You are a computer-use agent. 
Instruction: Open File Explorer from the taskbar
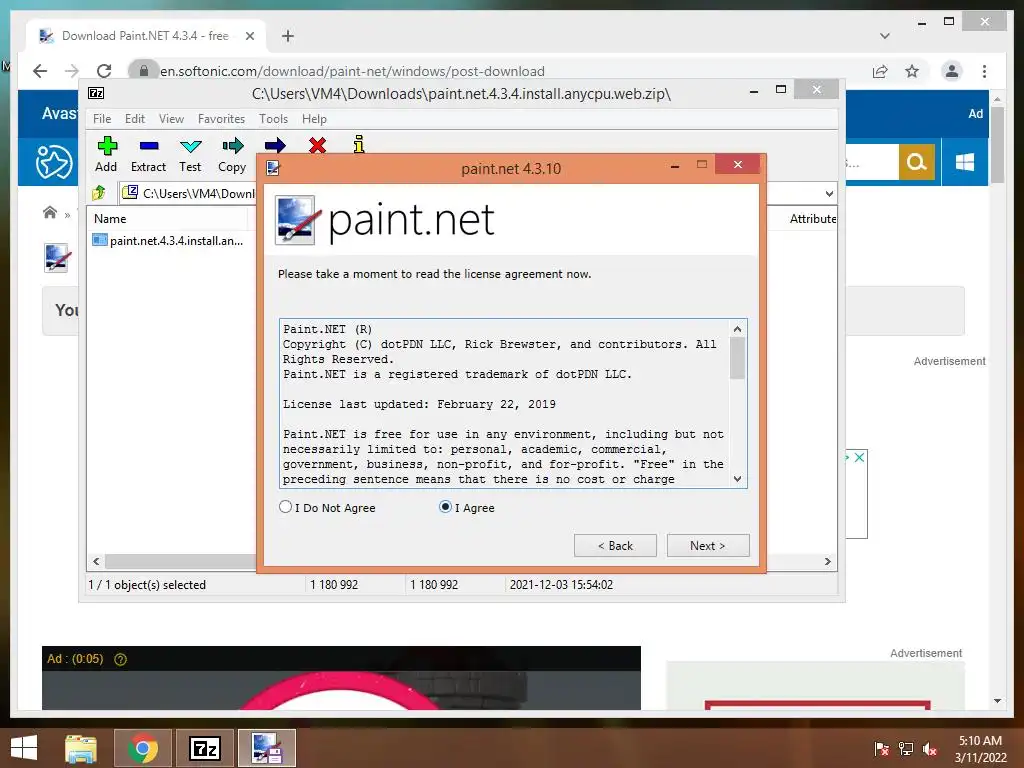81,748
